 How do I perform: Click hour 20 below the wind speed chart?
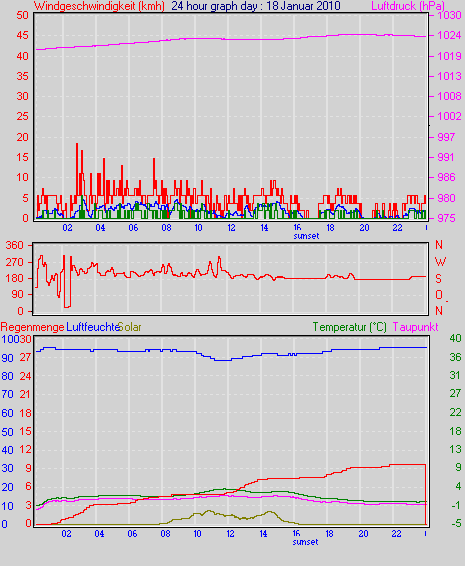(x=364, y=228)
